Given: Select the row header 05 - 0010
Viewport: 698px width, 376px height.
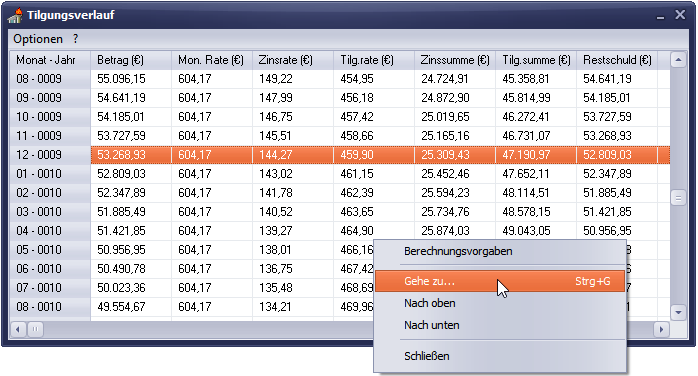Looking at the screenshot, I should click(x=50, y=250).
